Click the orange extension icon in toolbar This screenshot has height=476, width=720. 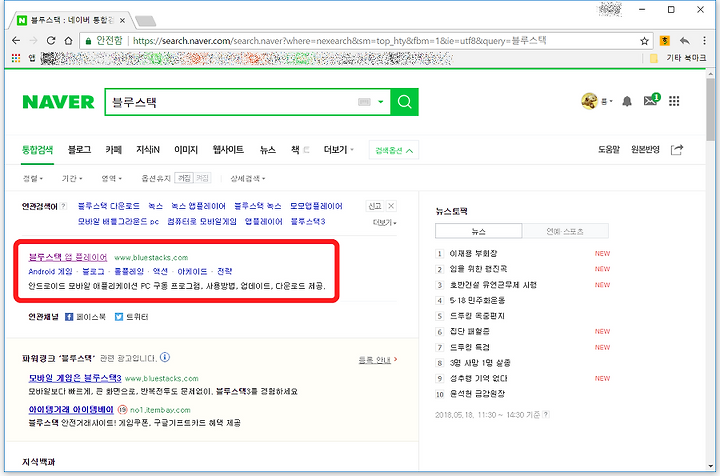664,41
